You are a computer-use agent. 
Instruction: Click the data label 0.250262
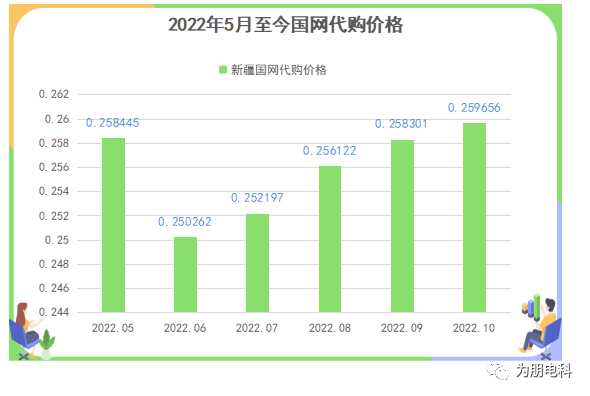point(185,222)
